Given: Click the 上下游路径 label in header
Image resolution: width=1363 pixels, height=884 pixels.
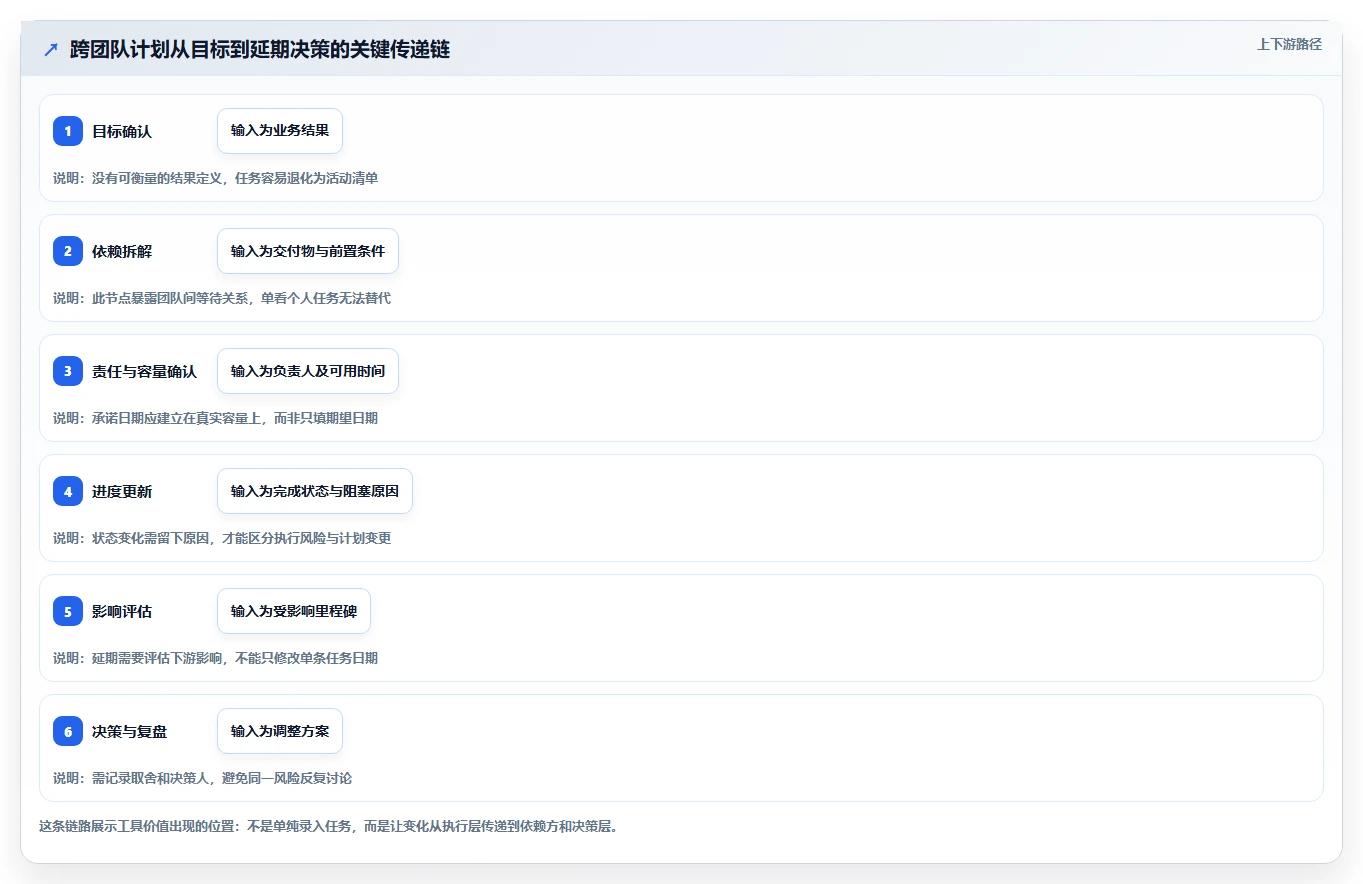Looking at the screenshot, I should pos(1289,44).
